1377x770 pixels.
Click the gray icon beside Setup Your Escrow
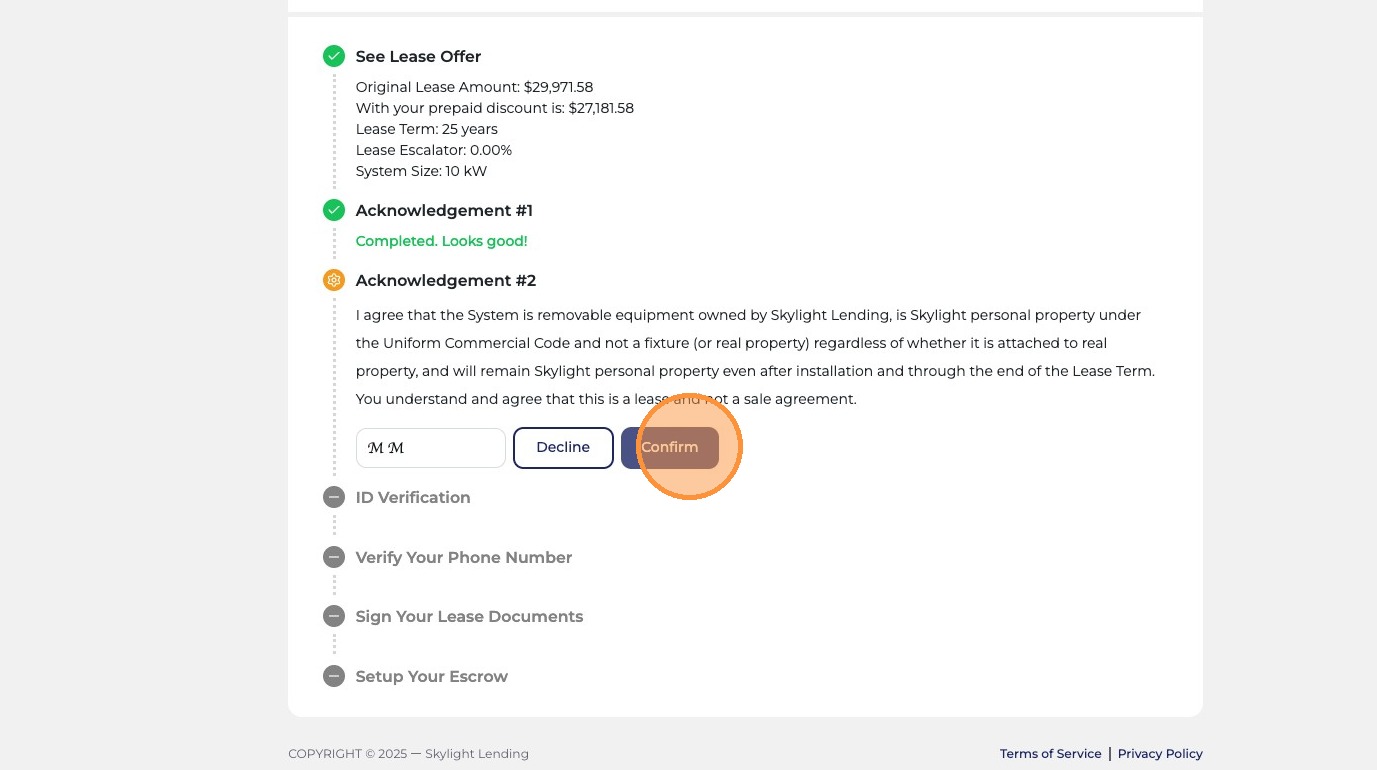pos(334,676)
